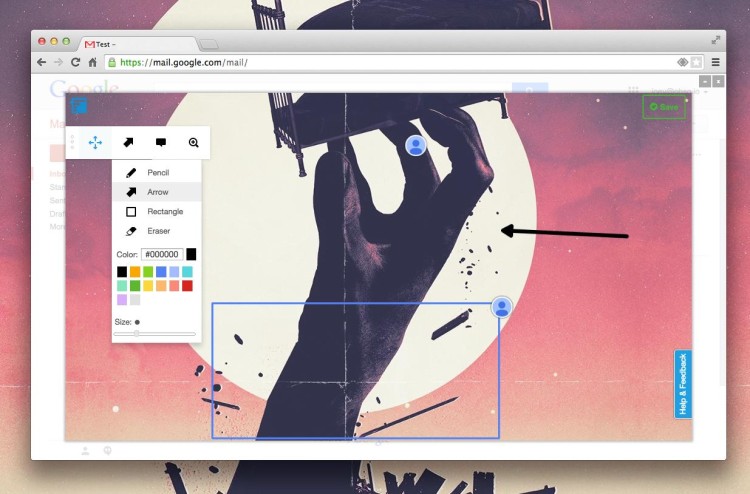This screenshot has height=494, width=750.
Task: Pick the lime green palette swatch
Action: tap(148, 272)
